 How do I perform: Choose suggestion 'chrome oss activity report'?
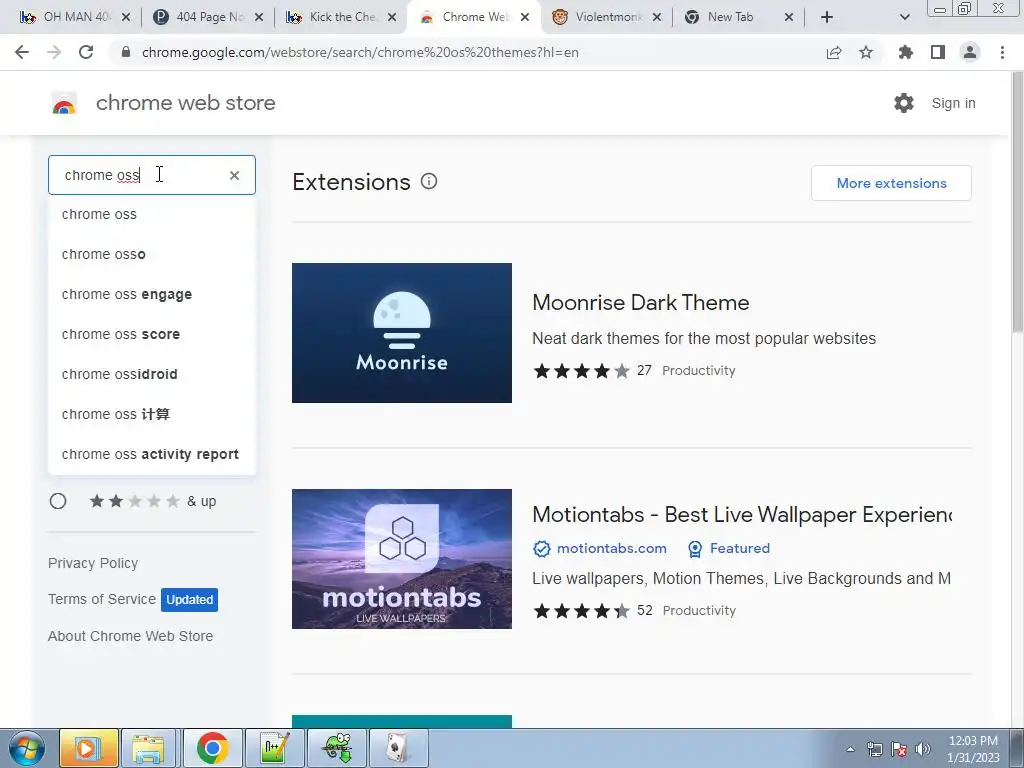point(152,454)
